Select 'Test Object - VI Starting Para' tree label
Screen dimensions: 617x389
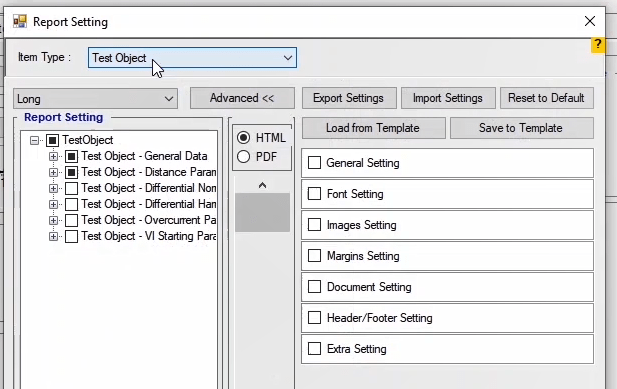(149, 236)
